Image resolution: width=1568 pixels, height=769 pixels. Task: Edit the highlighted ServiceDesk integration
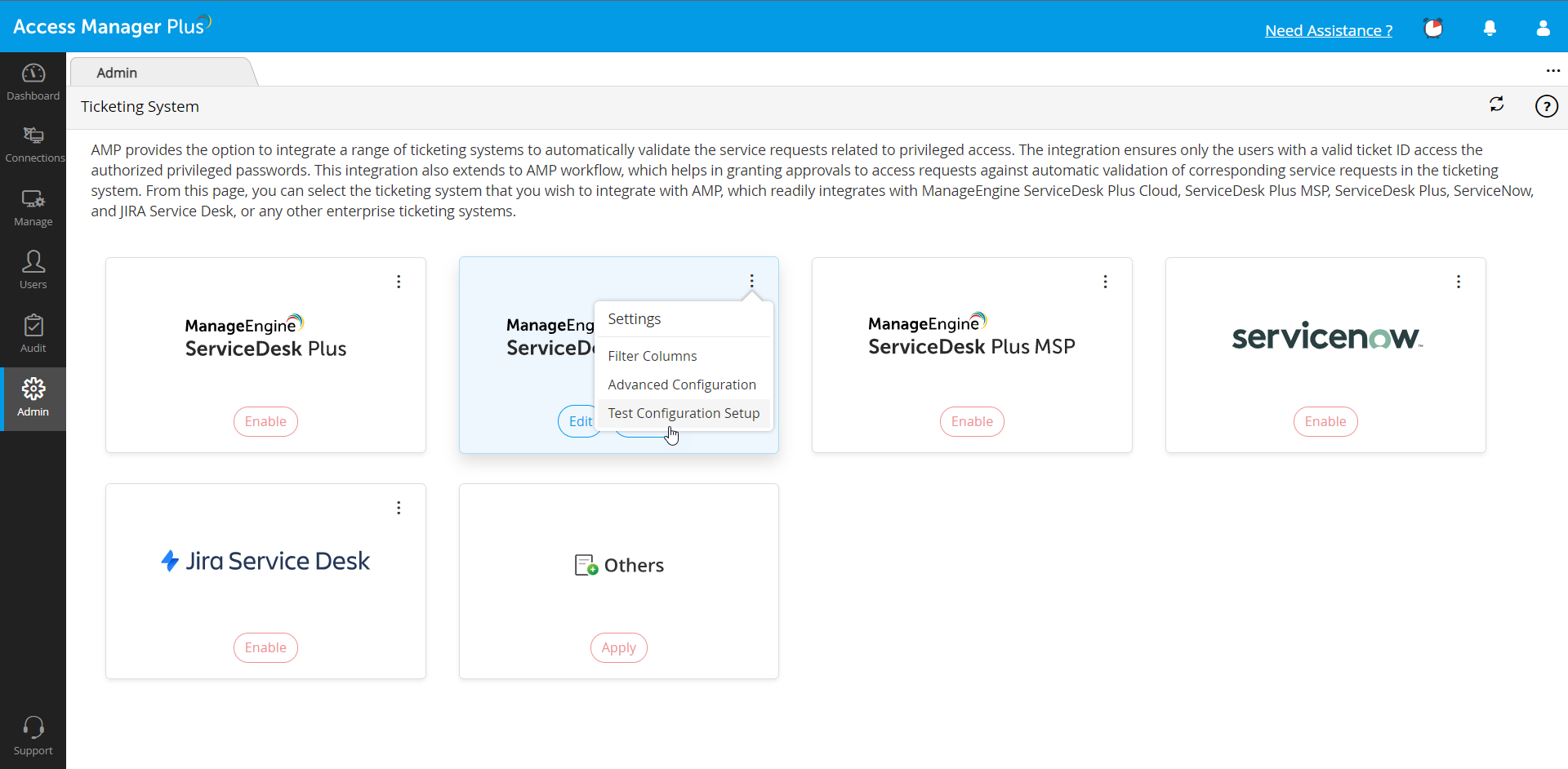tap(580, 421)
